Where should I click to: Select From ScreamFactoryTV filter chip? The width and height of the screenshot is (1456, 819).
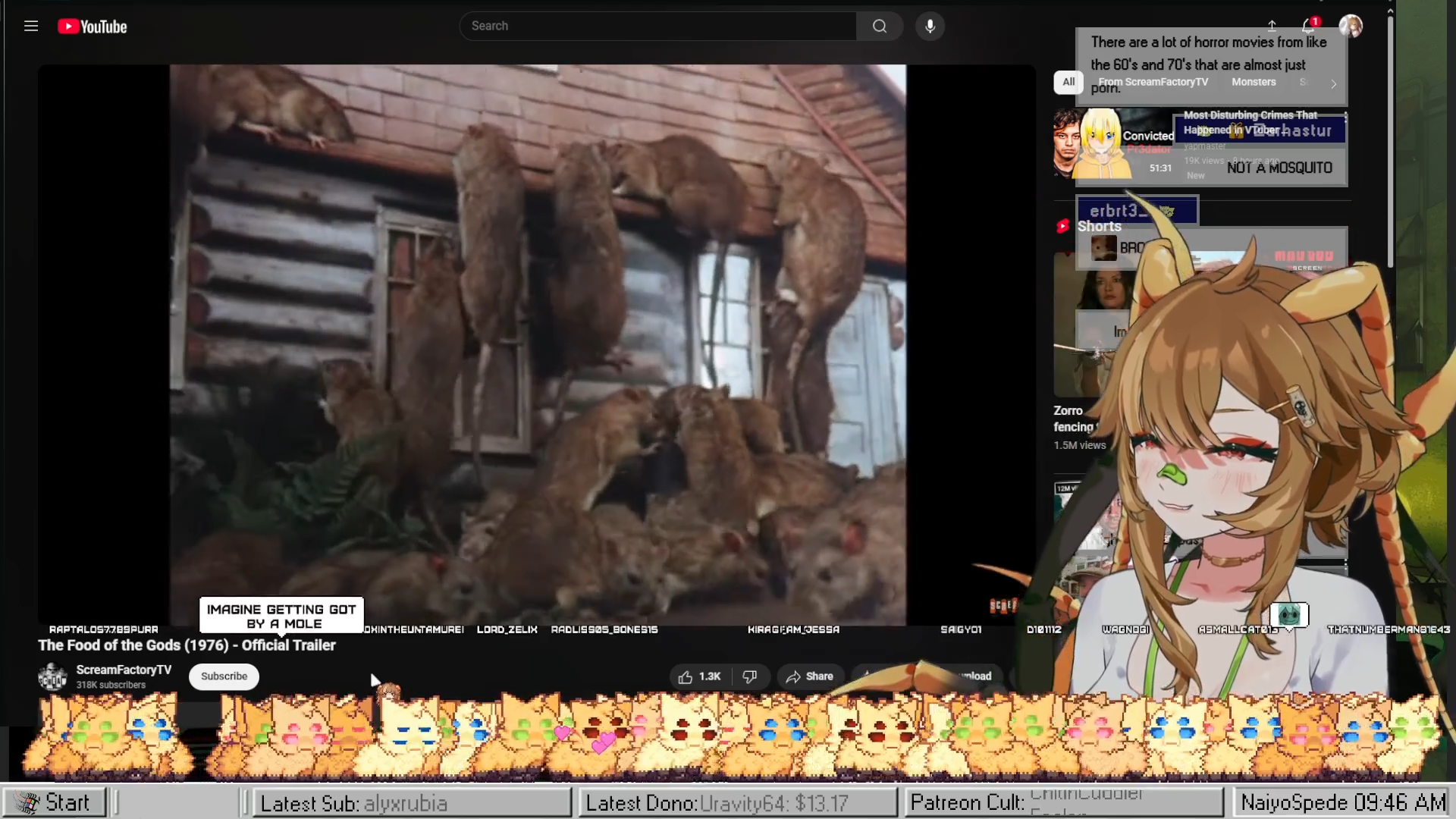point(1153,82)
